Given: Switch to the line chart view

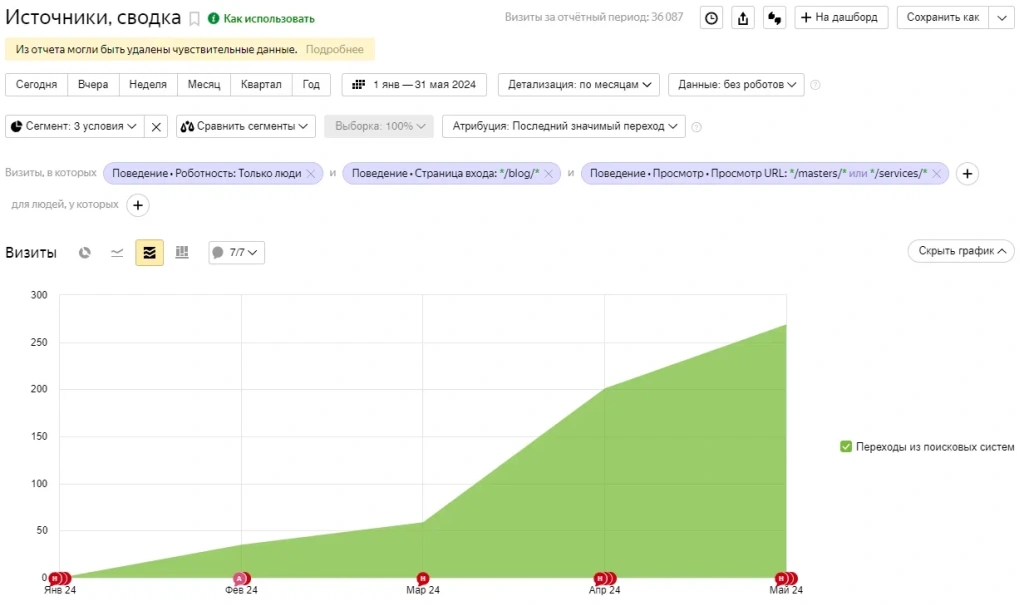Looking at the screenshot, I should click(x=117, y=253).
